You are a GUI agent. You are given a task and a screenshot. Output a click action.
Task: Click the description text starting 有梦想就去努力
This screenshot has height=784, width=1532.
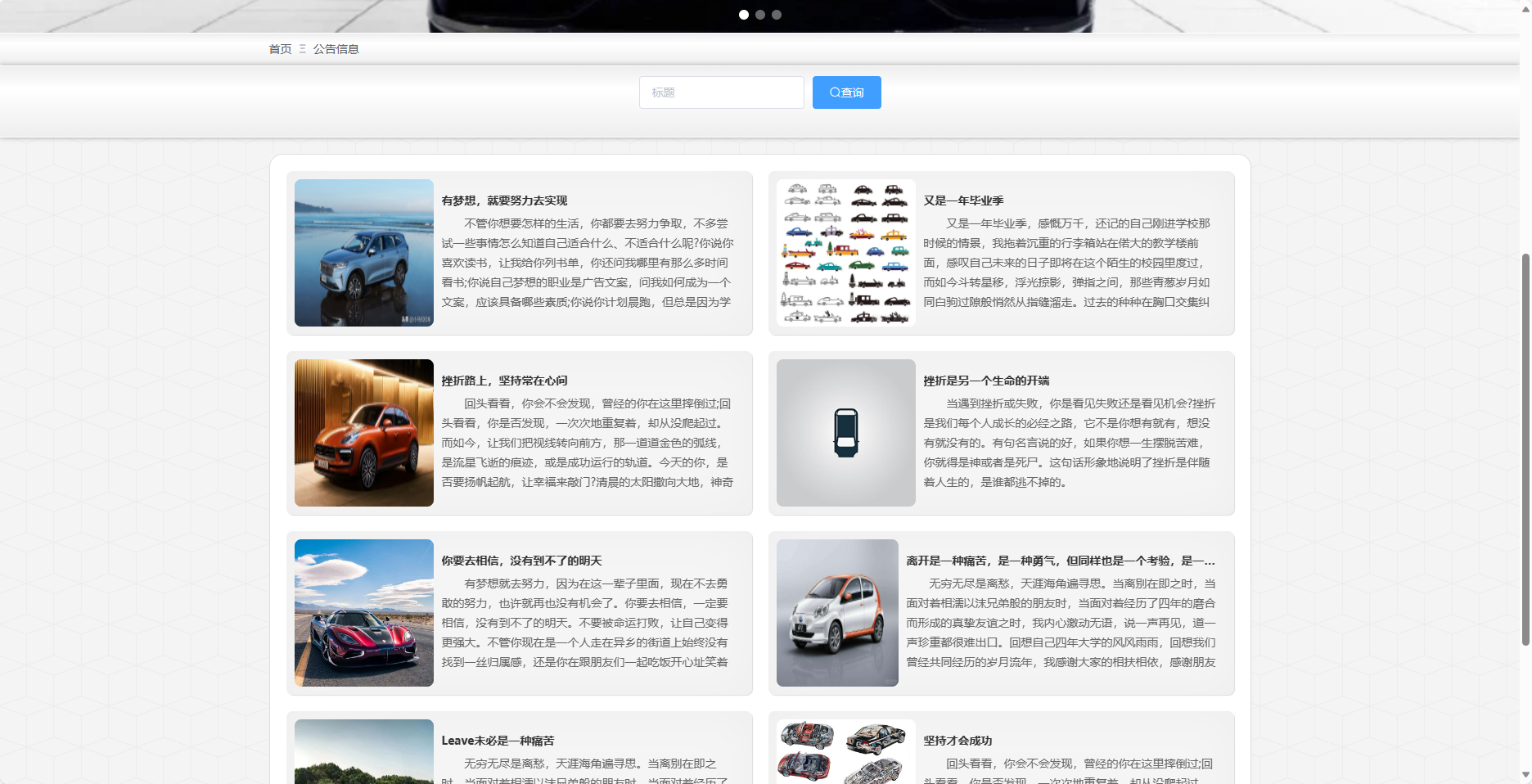585,623
